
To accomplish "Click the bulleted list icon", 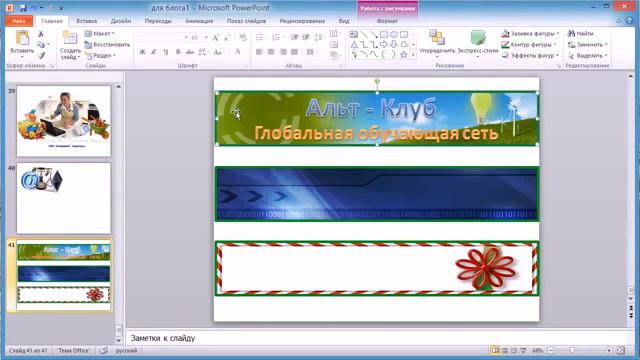I will coord(260,38).
